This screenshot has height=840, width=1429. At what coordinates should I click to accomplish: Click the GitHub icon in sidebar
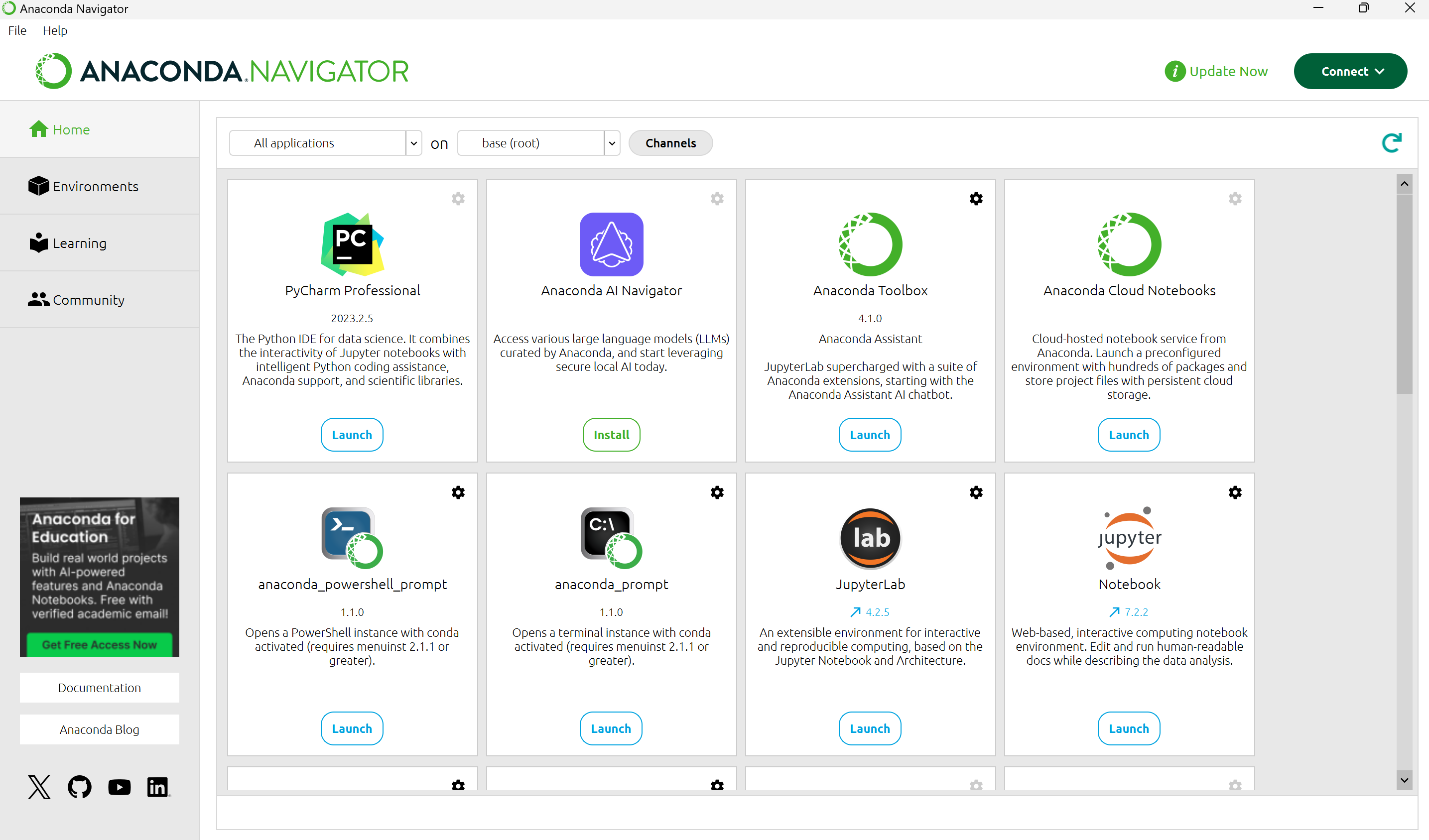pyautogui.click(x=79, y=787)
